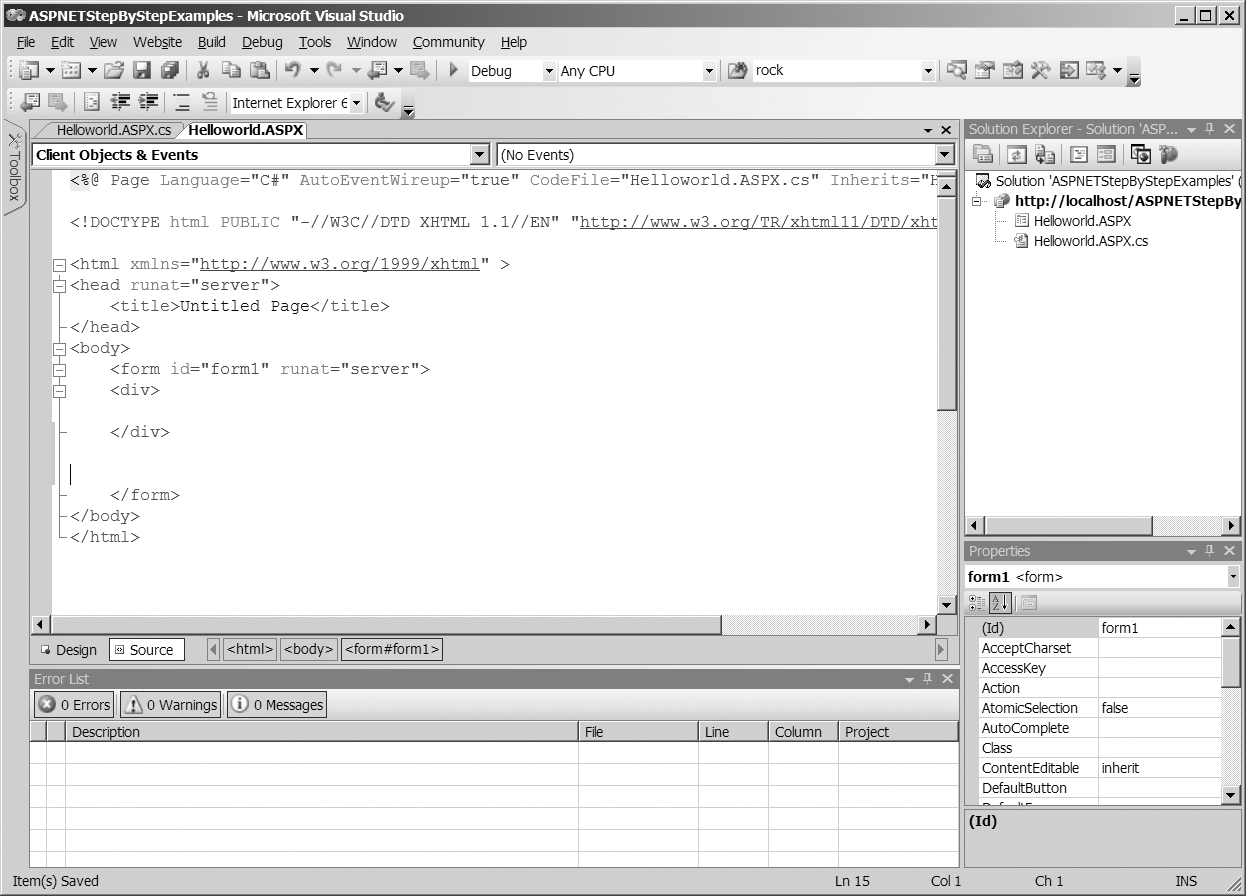Image resolution: width=1246 pixels, height=896 pixels.
Task: Toggle the 0 Warnings filter
Action: click(171, 705)
